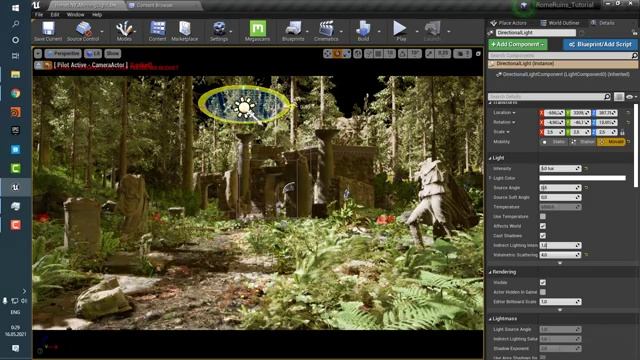Click the Intensity value field
This screenshot has width=640, height=360.
(560, 168)
